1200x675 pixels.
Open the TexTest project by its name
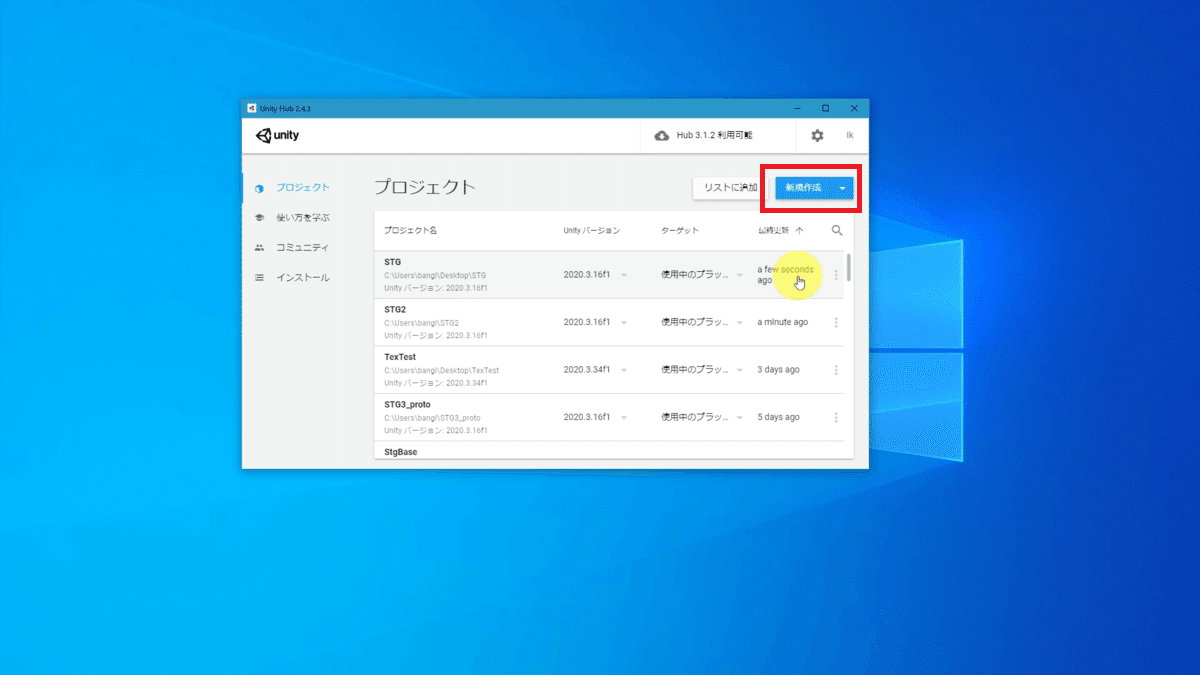(x=400, y=357)
